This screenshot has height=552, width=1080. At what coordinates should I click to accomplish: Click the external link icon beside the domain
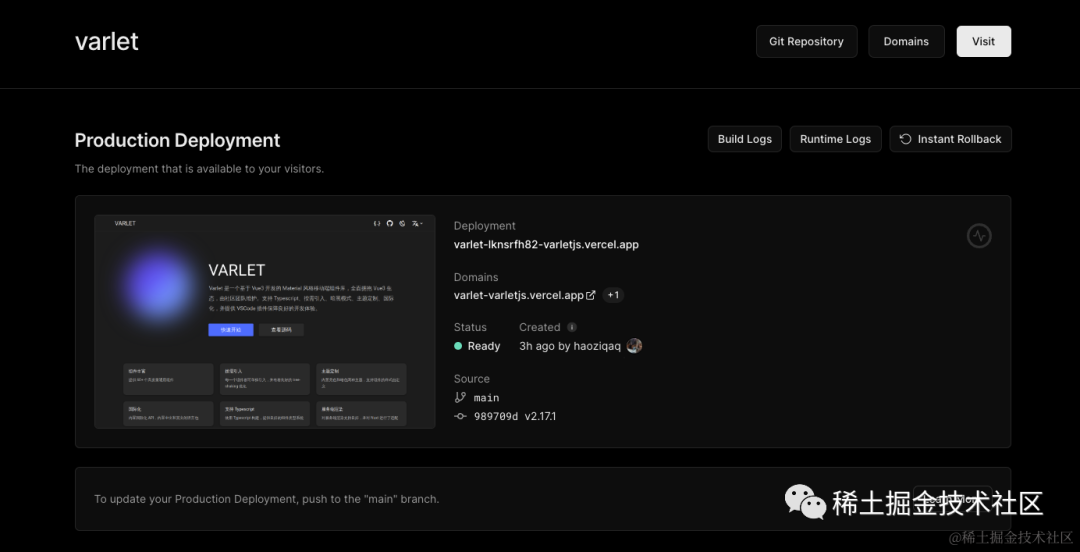pos(590,295)
